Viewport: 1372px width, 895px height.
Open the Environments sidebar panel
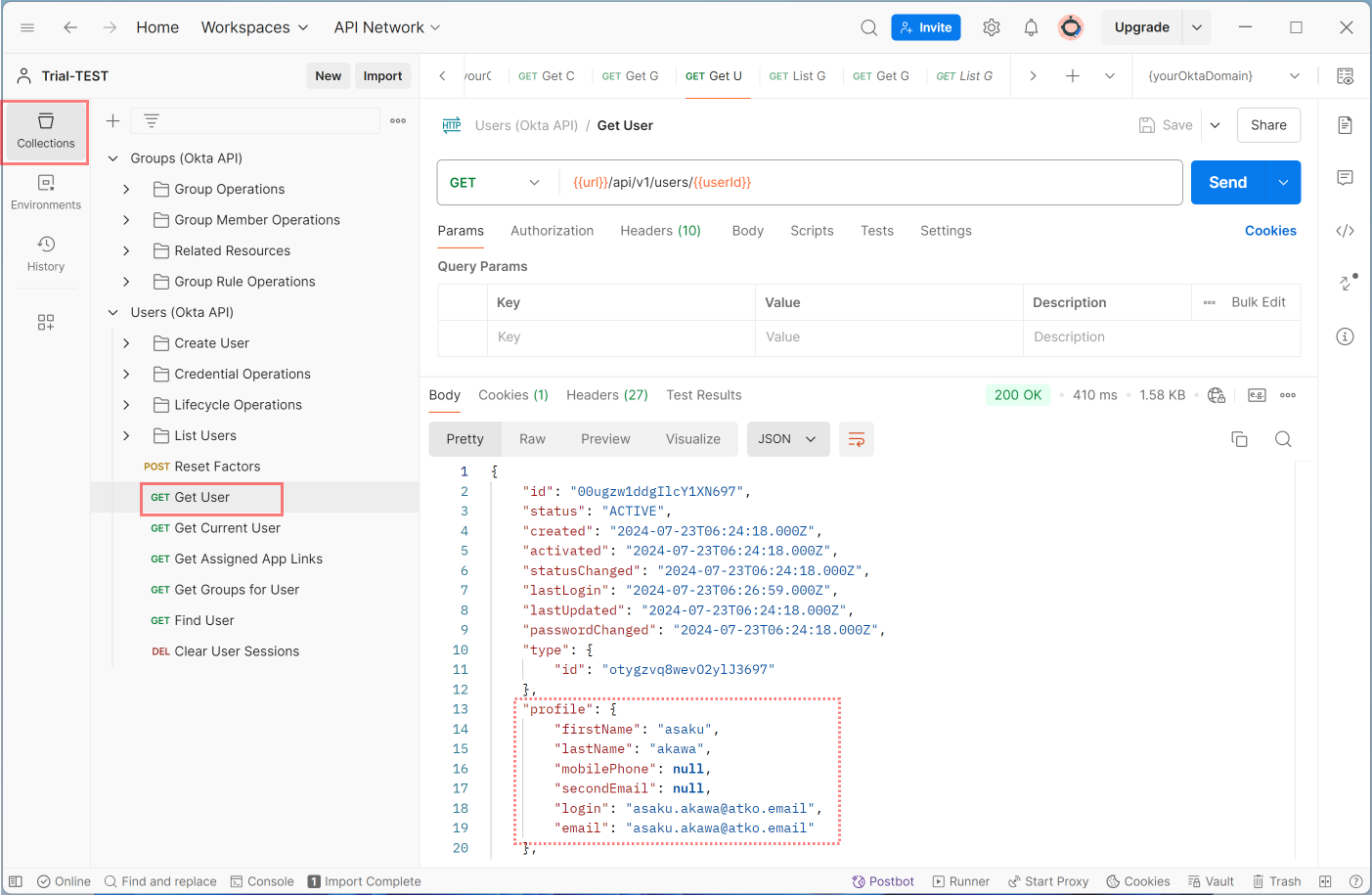tap(46, 192)
